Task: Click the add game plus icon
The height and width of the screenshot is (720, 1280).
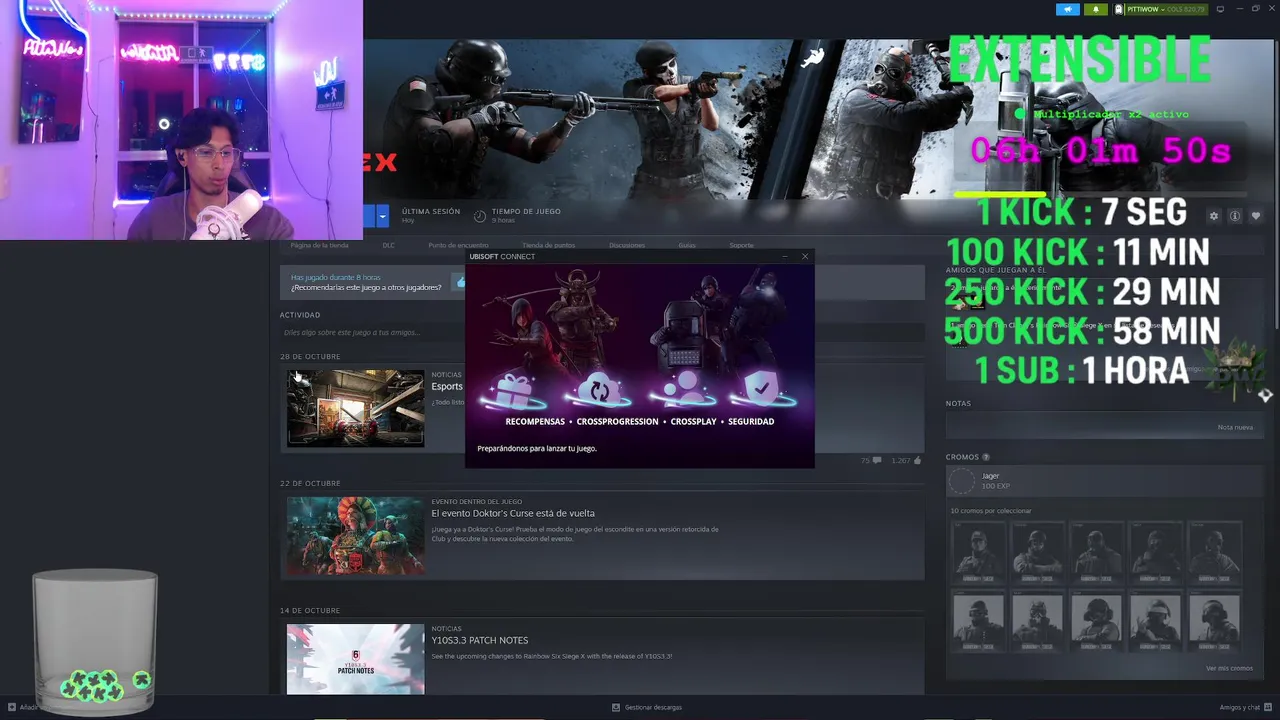Action: pos(12,707)
